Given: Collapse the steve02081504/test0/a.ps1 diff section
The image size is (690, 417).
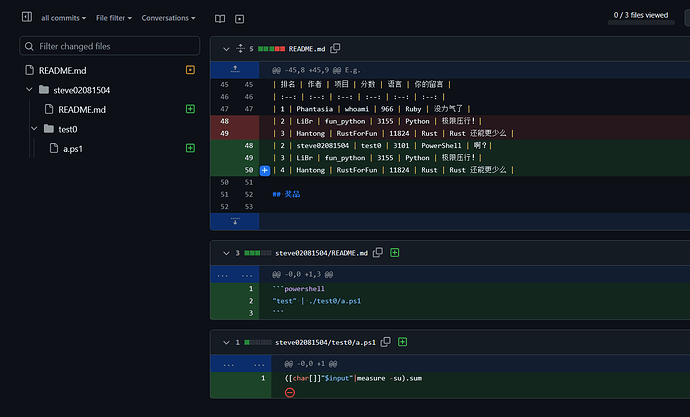Looking at the screenshot, I should pos(226,342).
